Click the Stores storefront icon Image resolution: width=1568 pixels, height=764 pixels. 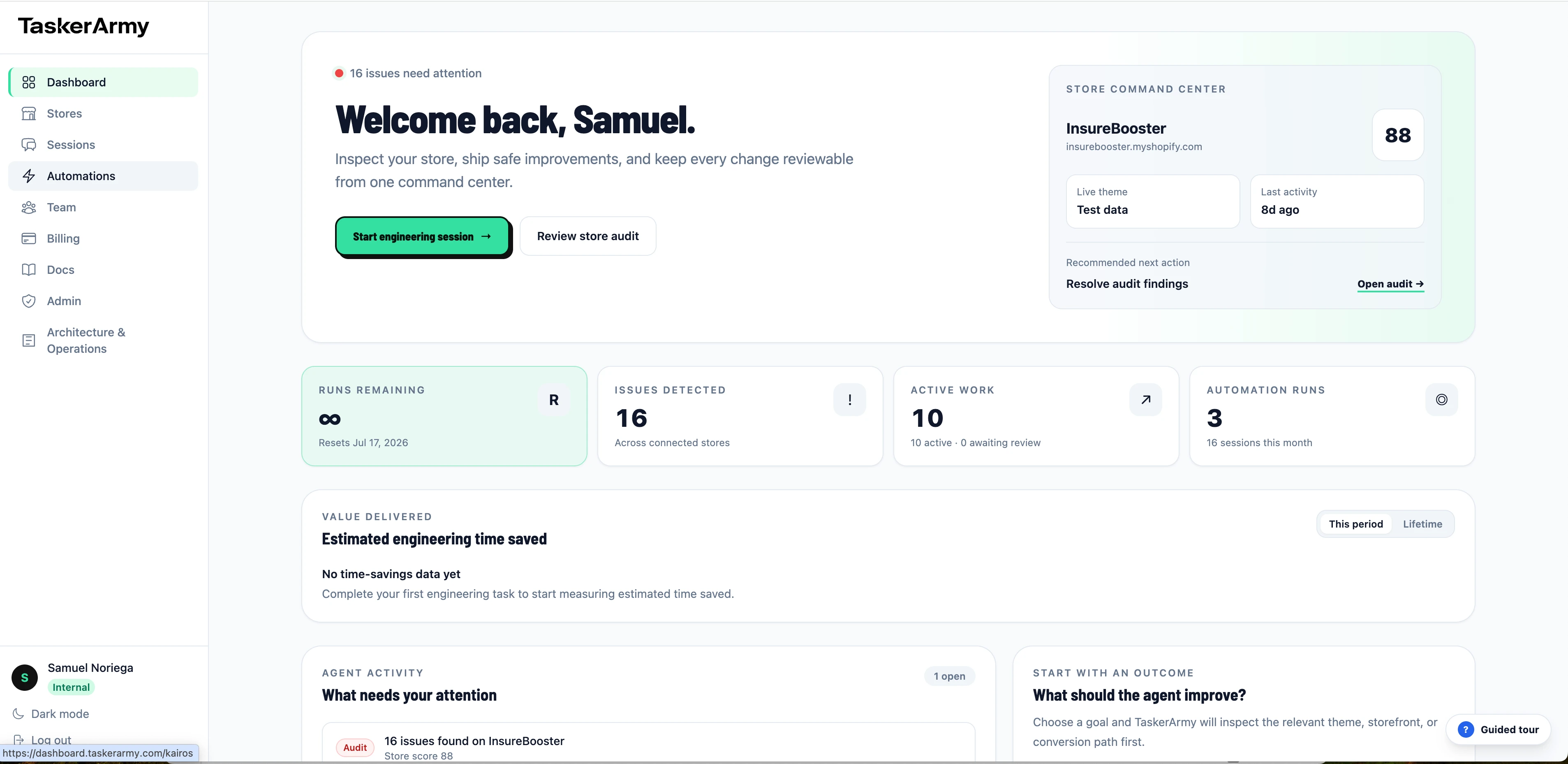pos(29,113)
